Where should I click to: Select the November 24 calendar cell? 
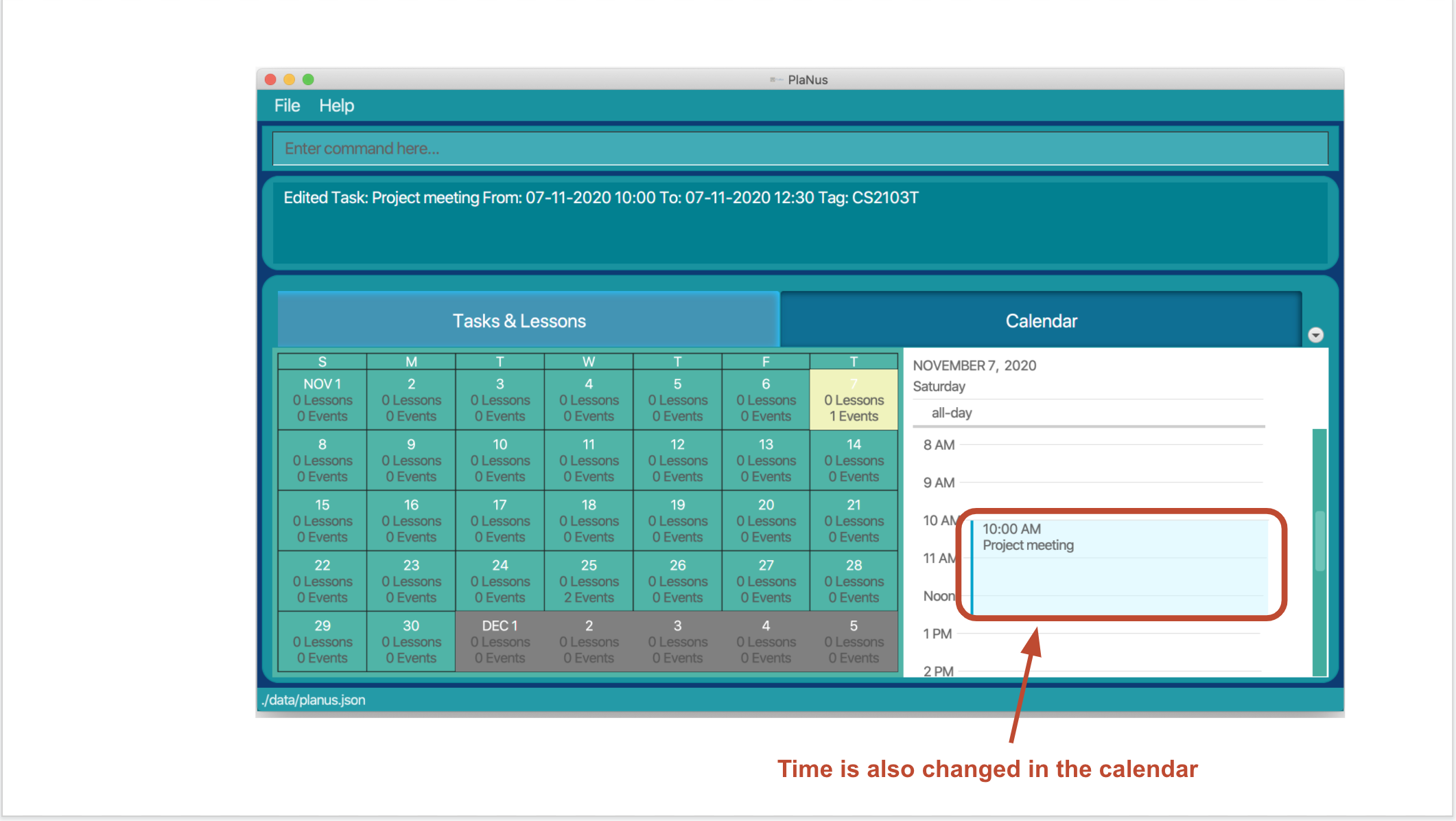(x=500, y=581)
